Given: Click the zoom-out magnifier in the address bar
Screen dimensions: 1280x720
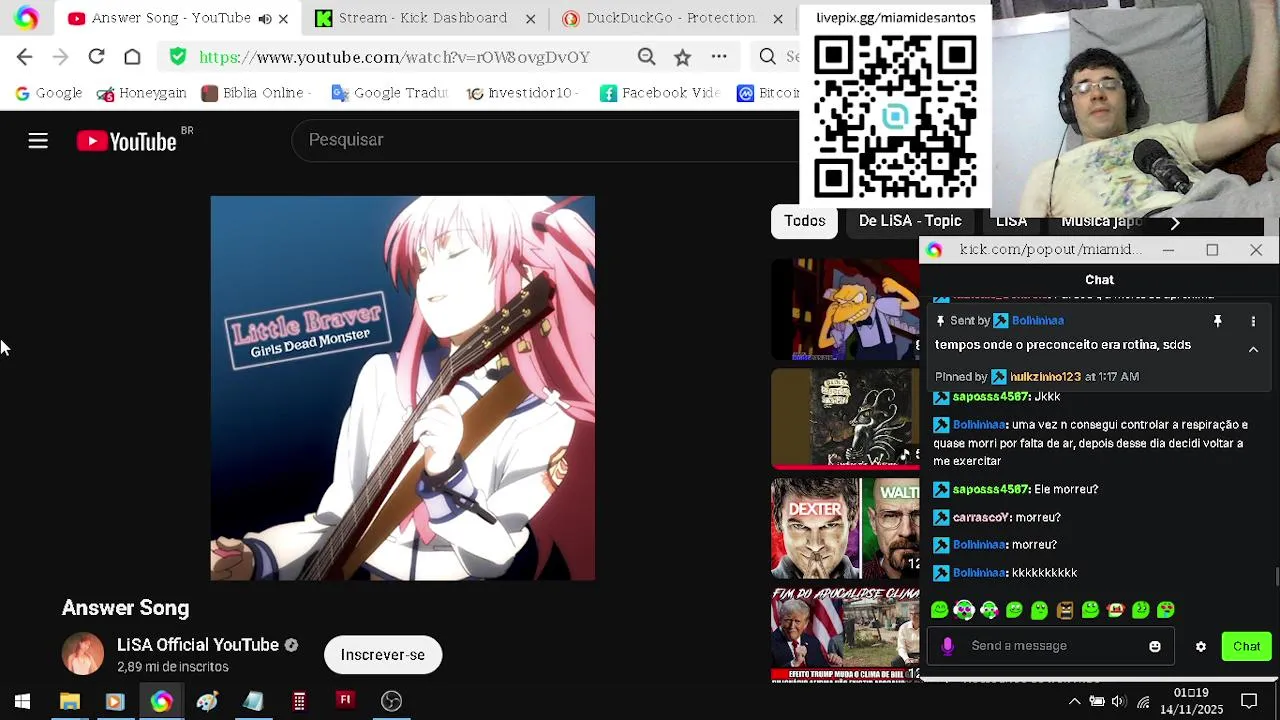Looking at the screenshot, I should tap(646, 57).
